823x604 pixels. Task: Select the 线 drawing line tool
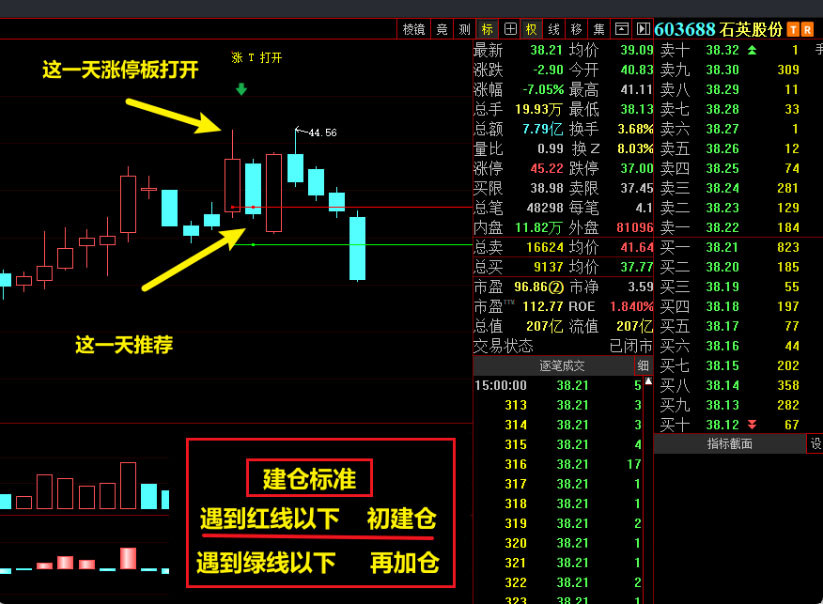click(x=554, y=29)
